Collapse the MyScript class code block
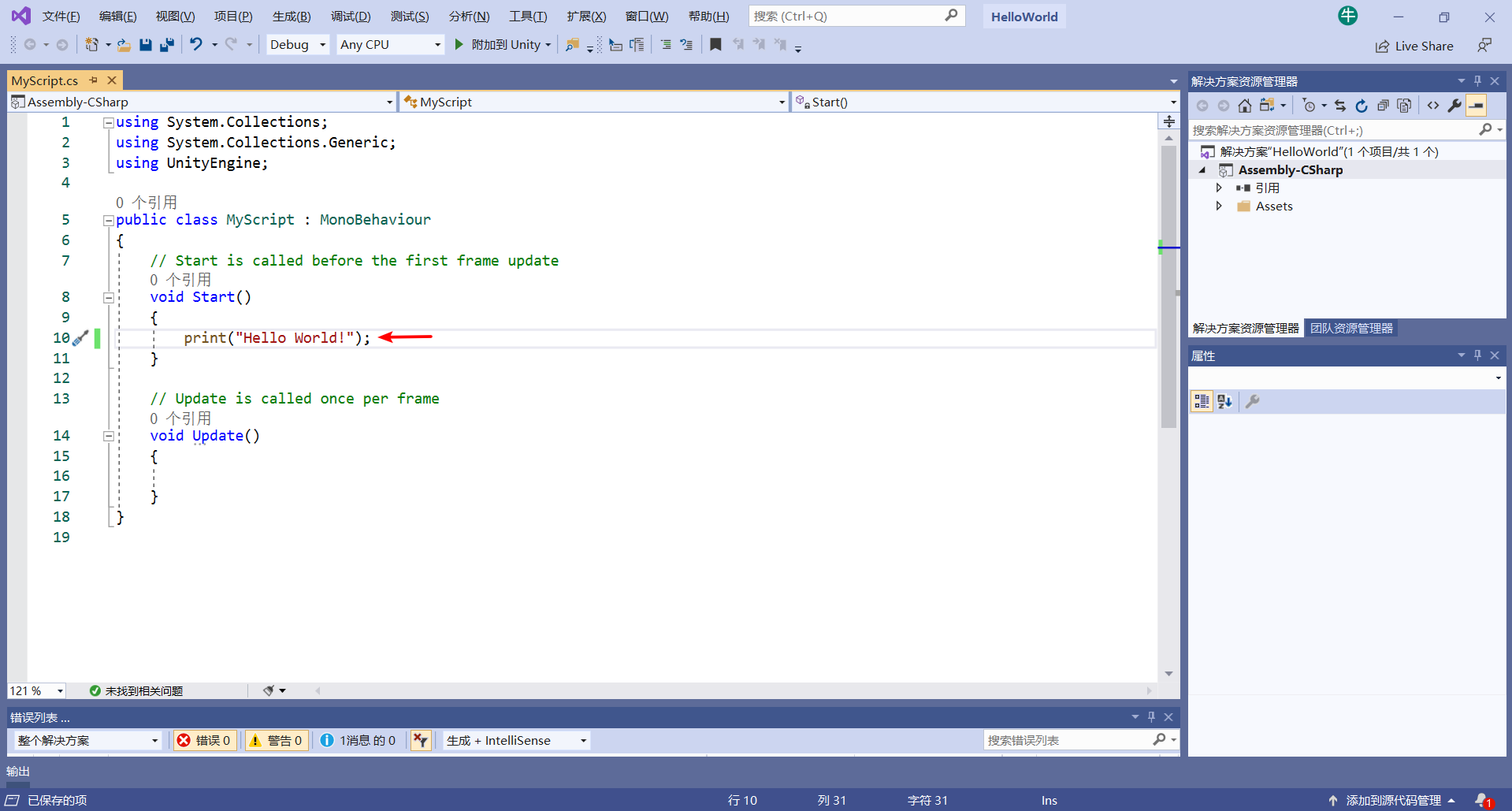 109,221
